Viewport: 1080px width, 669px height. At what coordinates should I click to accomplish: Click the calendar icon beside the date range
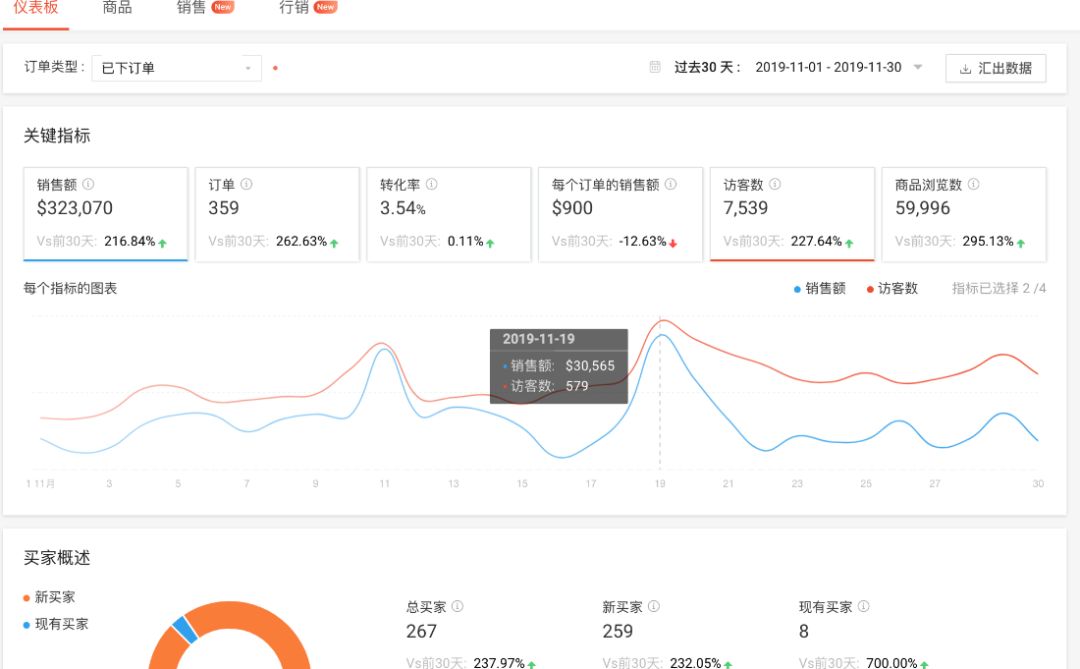pos(653,66)
